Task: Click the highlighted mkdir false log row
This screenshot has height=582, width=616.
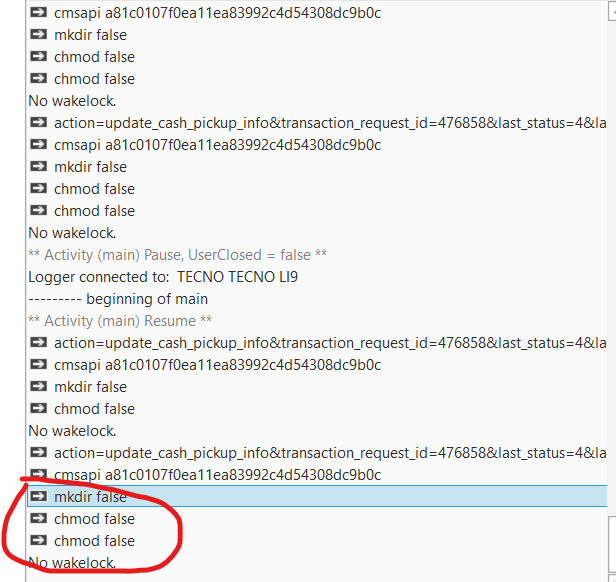Action: (317, 496)
